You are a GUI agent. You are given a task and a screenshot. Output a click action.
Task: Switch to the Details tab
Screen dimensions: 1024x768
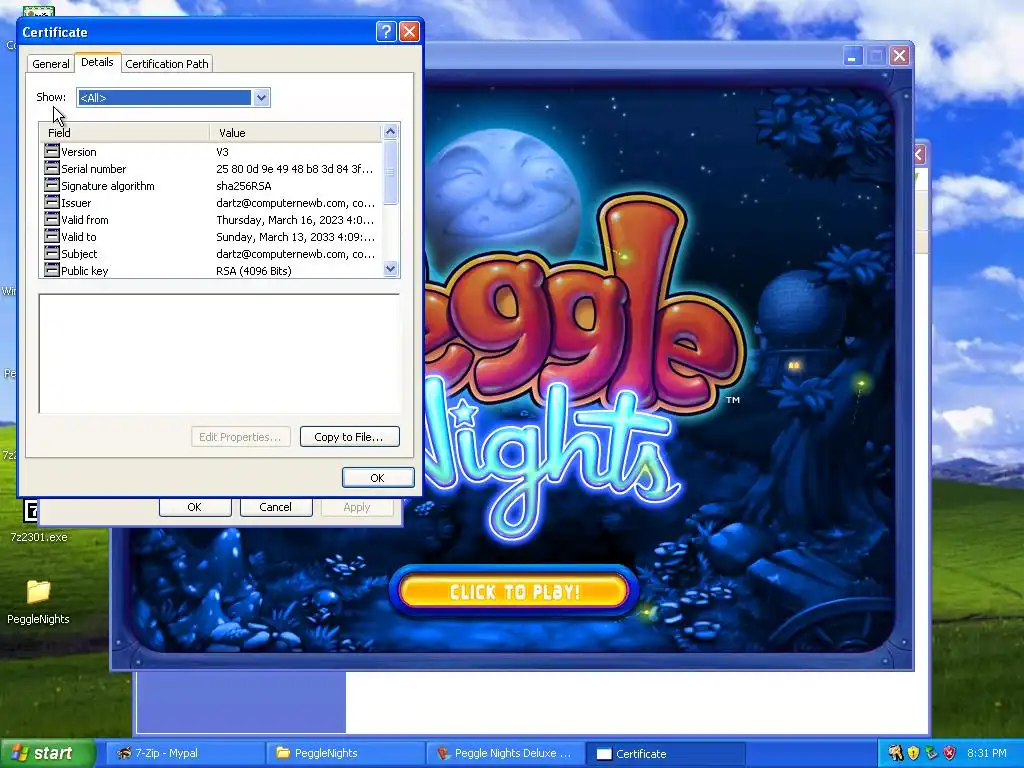point(97,62)
